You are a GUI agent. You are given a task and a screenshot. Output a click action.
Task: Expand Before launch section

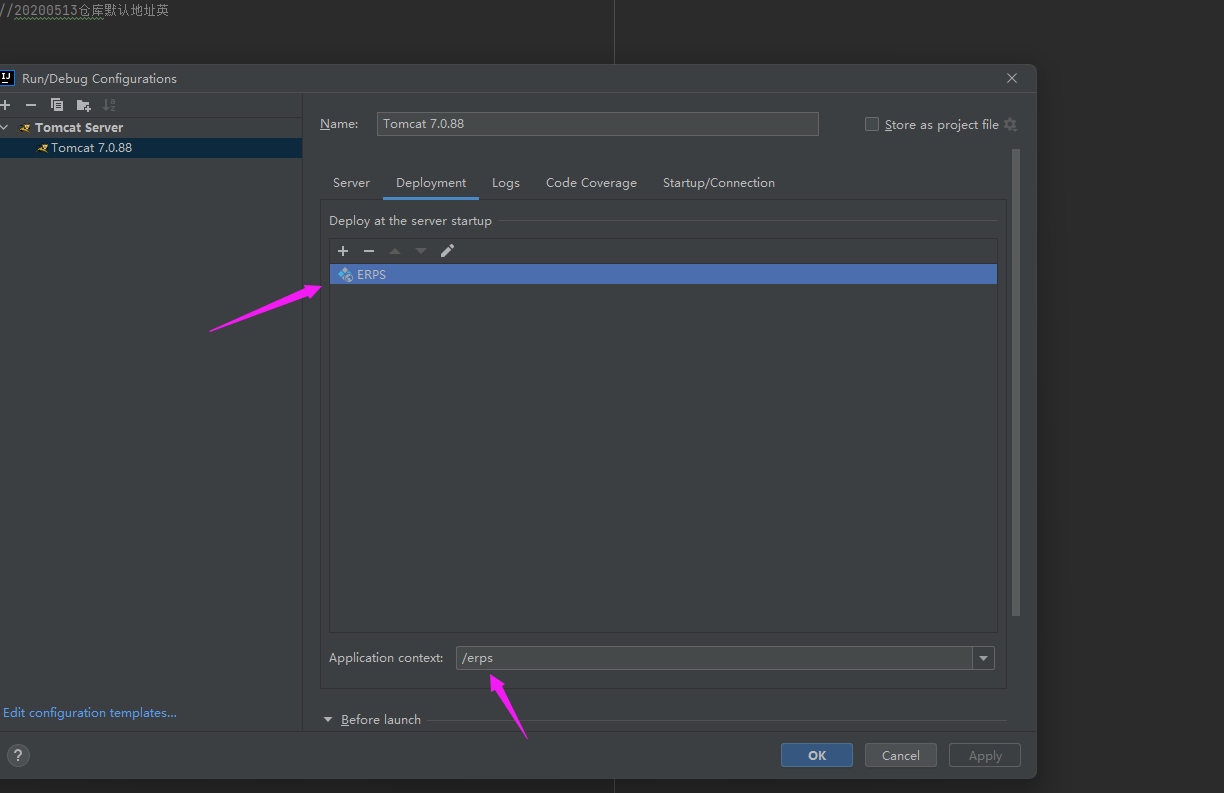(x=328, y=720)
